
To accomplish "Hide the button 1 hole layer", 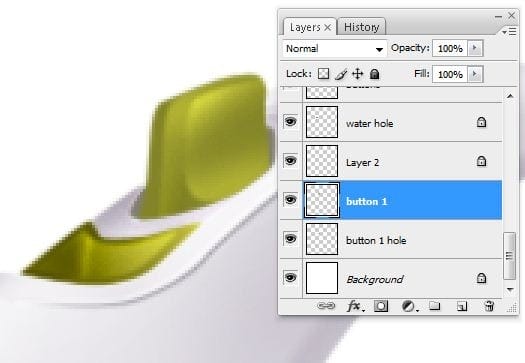I will click(x=290, y=238).
